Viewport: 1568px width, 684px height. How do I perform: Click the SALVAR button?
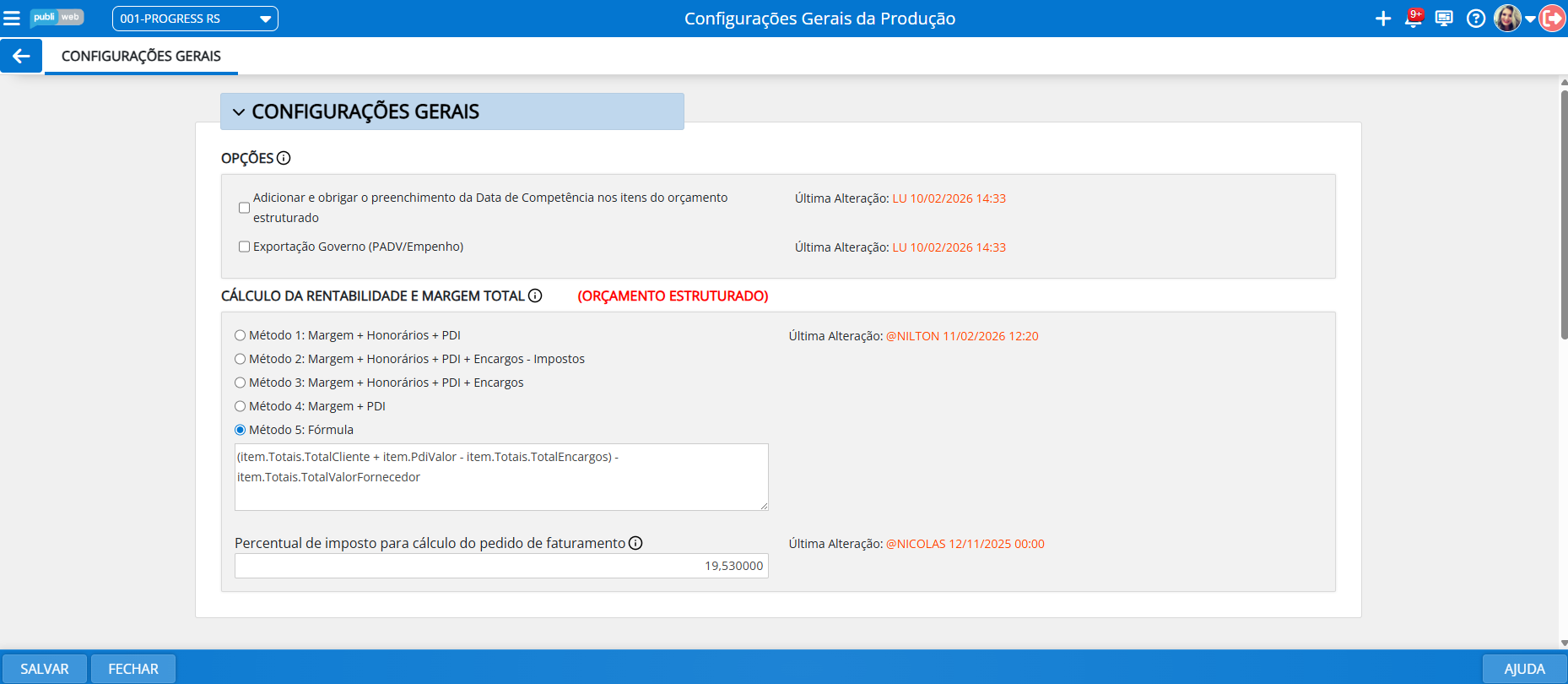(x=44, y=669)
